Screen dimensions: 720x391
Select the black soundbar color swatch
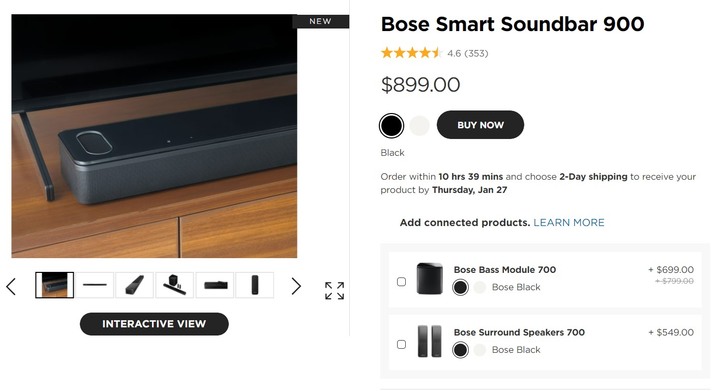coord(391,126)
